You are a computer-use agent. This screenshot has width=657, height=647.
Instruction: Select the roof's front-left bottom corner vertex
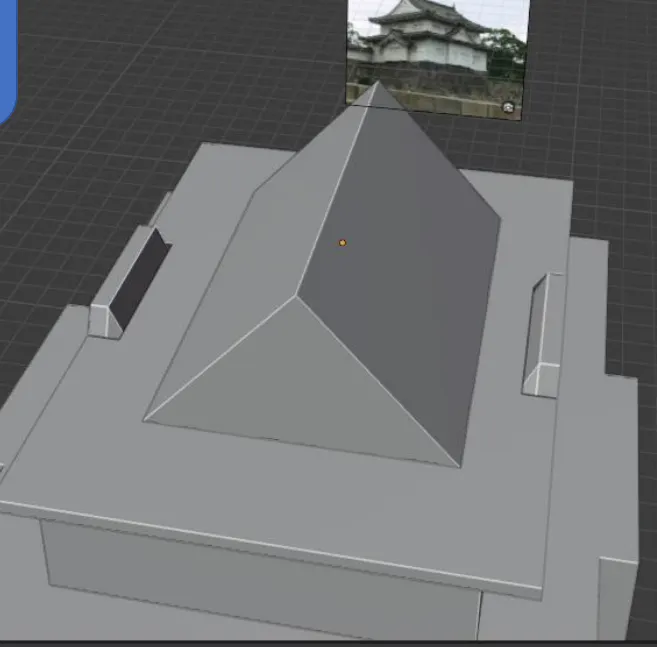pyautogui.click(x=145, y=419)
